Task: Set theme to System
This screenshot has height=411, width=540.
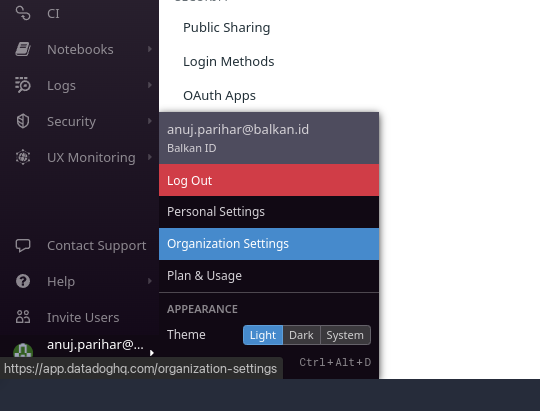Action: 345,335
